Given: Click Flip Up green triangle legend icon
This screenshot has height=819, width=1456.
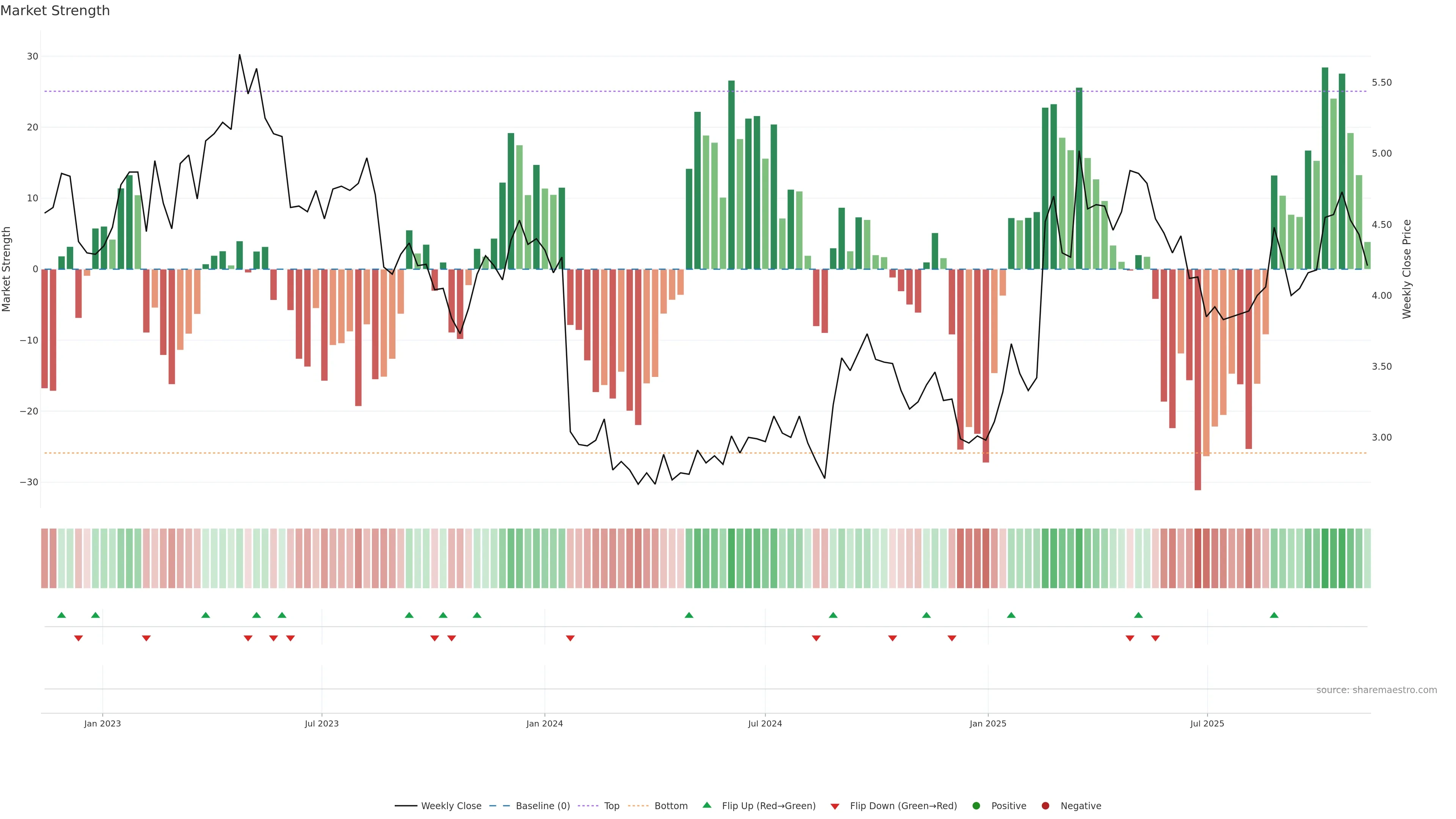Looking at the screenshot, I should pyautogui.click(x=706, y=805).
